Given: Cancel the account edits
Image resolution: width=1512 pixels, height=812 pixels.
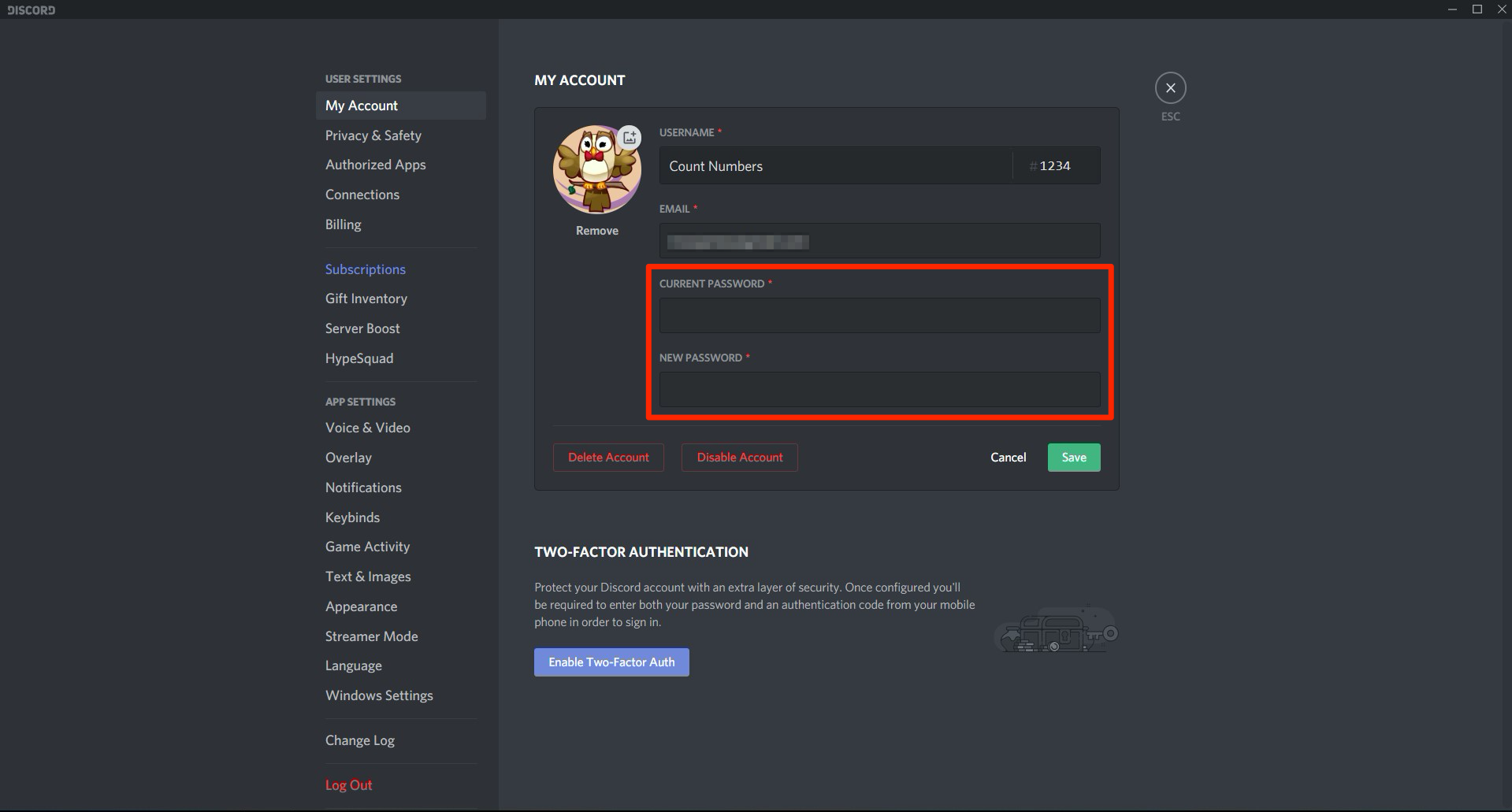Looking at the screenshot, I should tap(1008, 458).
